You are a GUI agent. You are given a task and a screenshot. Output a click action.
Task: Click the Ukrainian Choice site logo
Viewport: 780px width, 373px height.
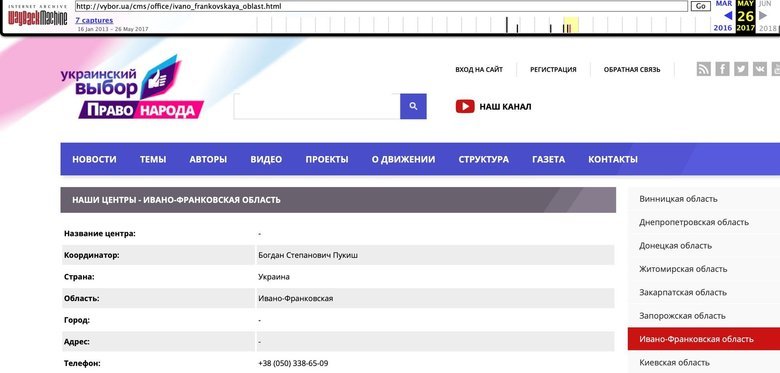[132, 87]
